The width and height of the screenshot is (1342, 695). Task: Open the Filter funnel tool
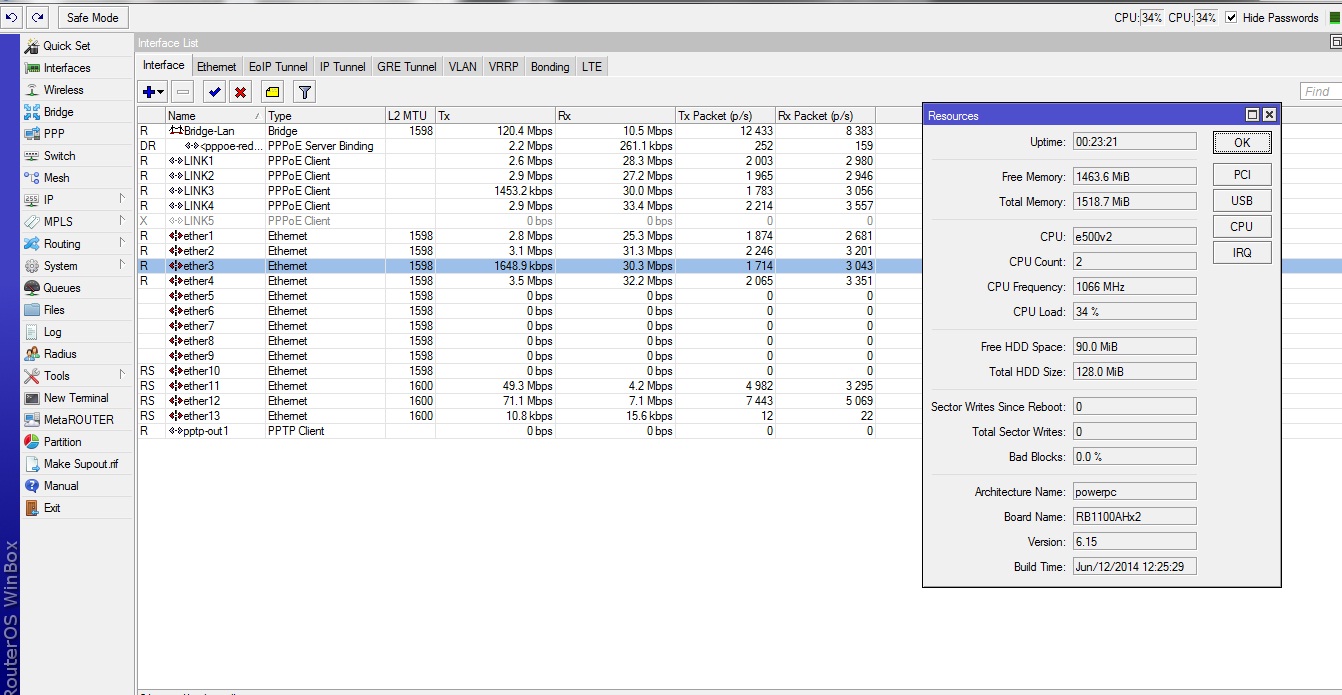pos(305,92)
